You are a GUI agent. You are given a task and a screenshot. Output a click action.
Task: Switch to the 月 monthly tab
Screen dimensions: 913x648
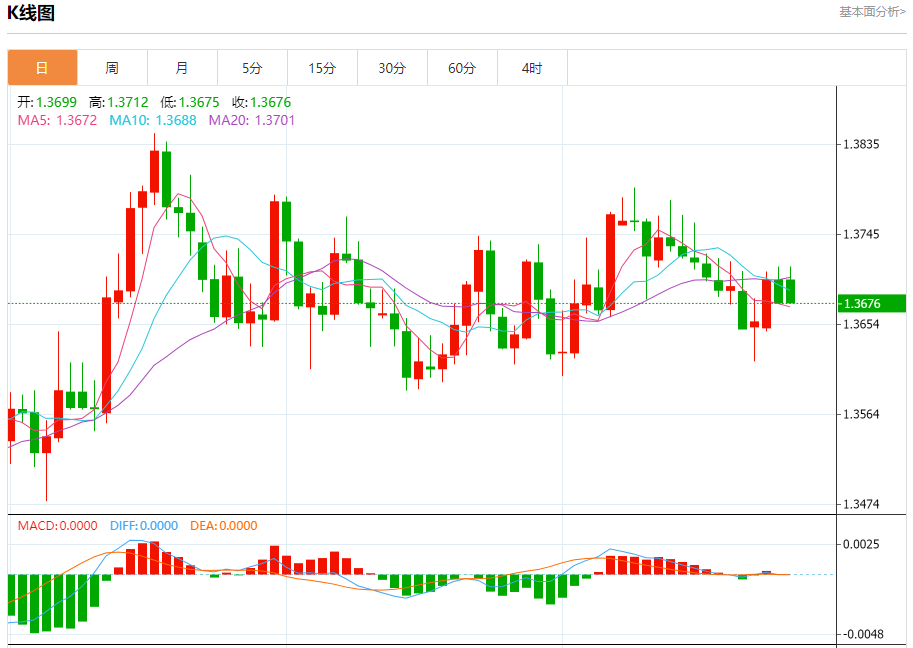[x=182, y=68]
